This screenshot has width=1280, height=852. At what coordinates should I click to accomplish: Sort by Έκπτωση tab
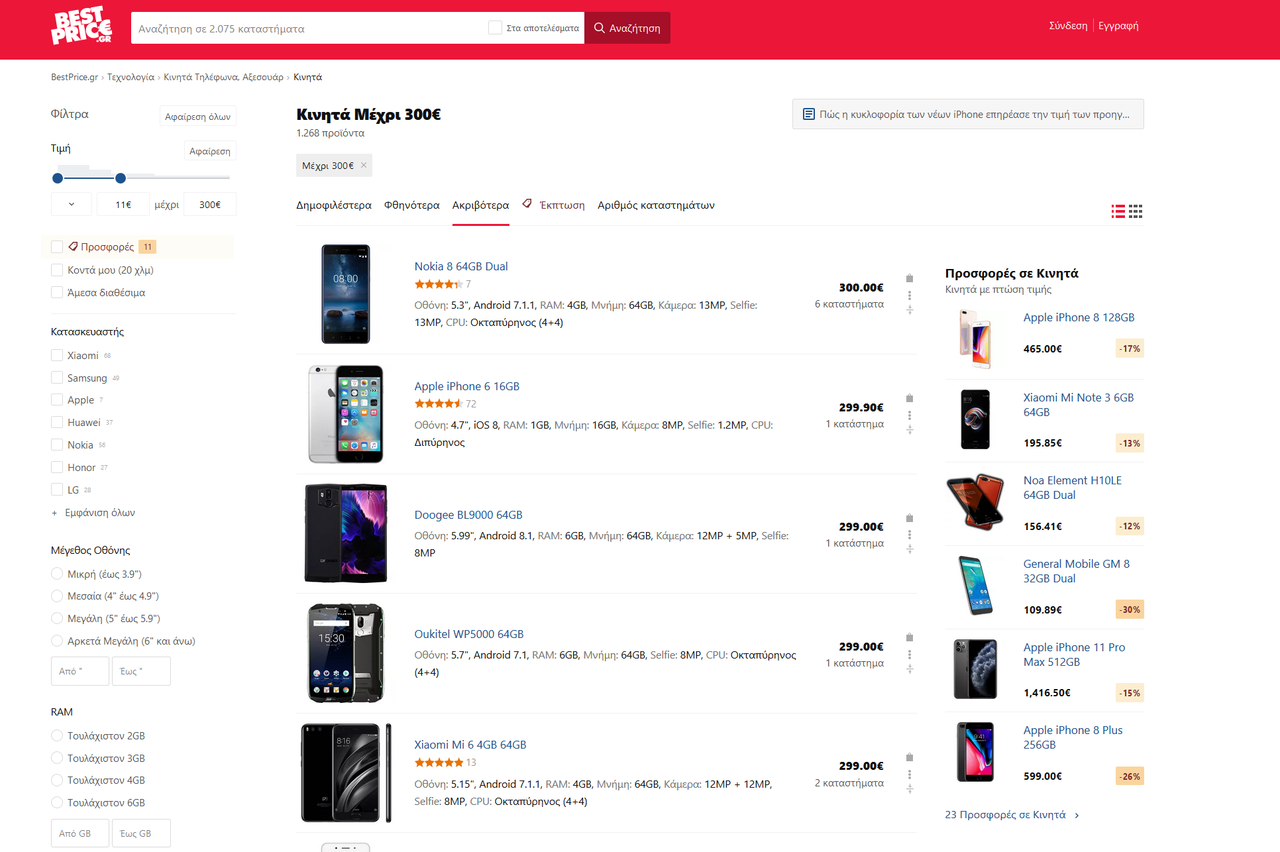pos(554,205)
